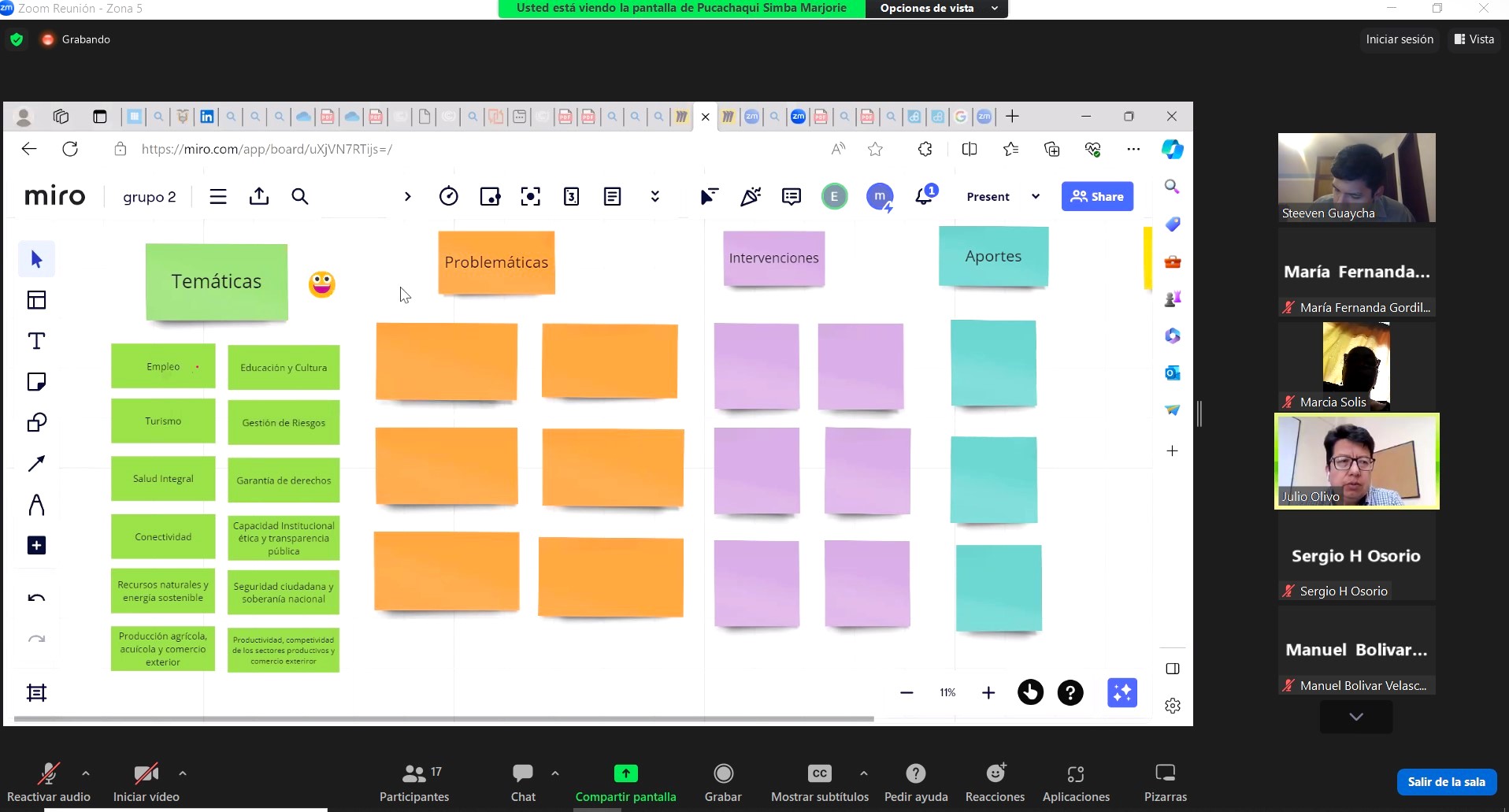This screenshot has width=1509, height=812.
Task: Open the Participantes panel
Action: click(x=414, y=782)
